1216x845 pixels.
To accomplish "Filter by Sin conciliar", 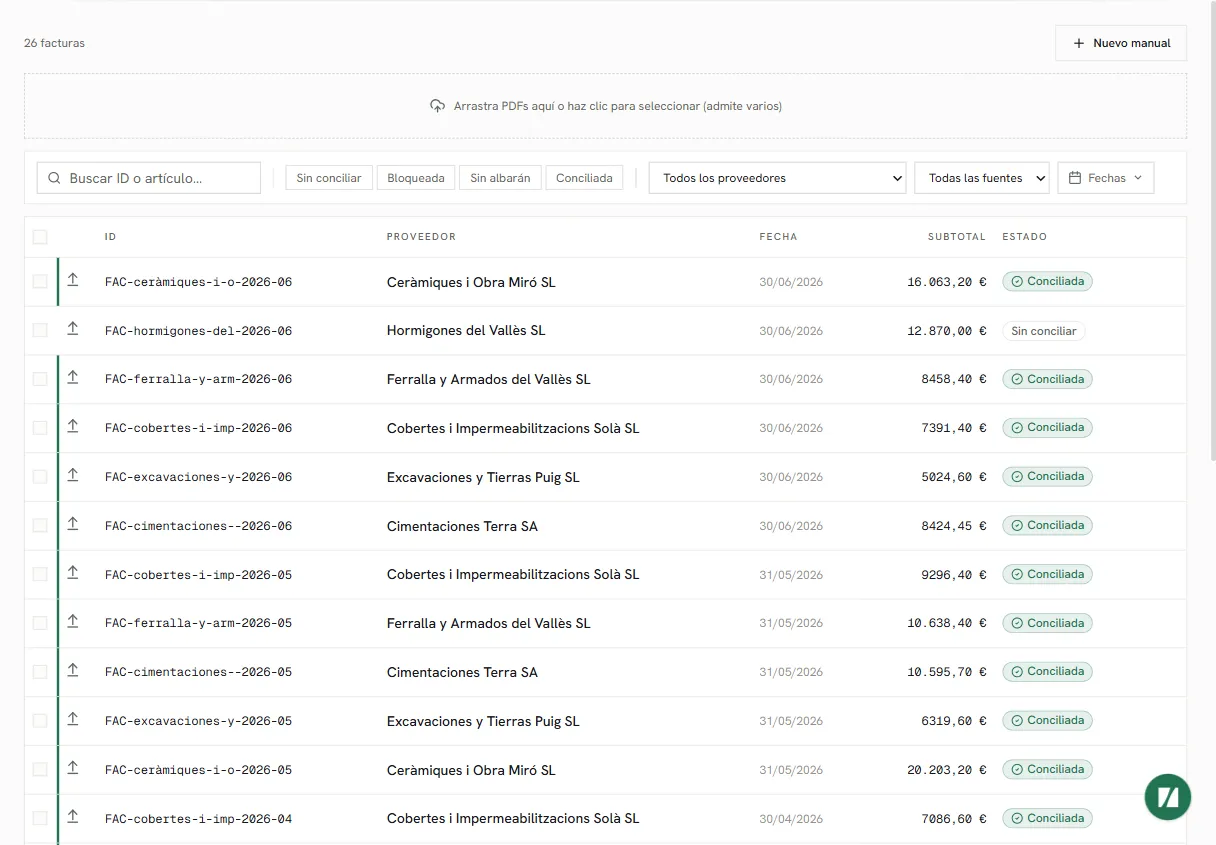I will [329, 178].
